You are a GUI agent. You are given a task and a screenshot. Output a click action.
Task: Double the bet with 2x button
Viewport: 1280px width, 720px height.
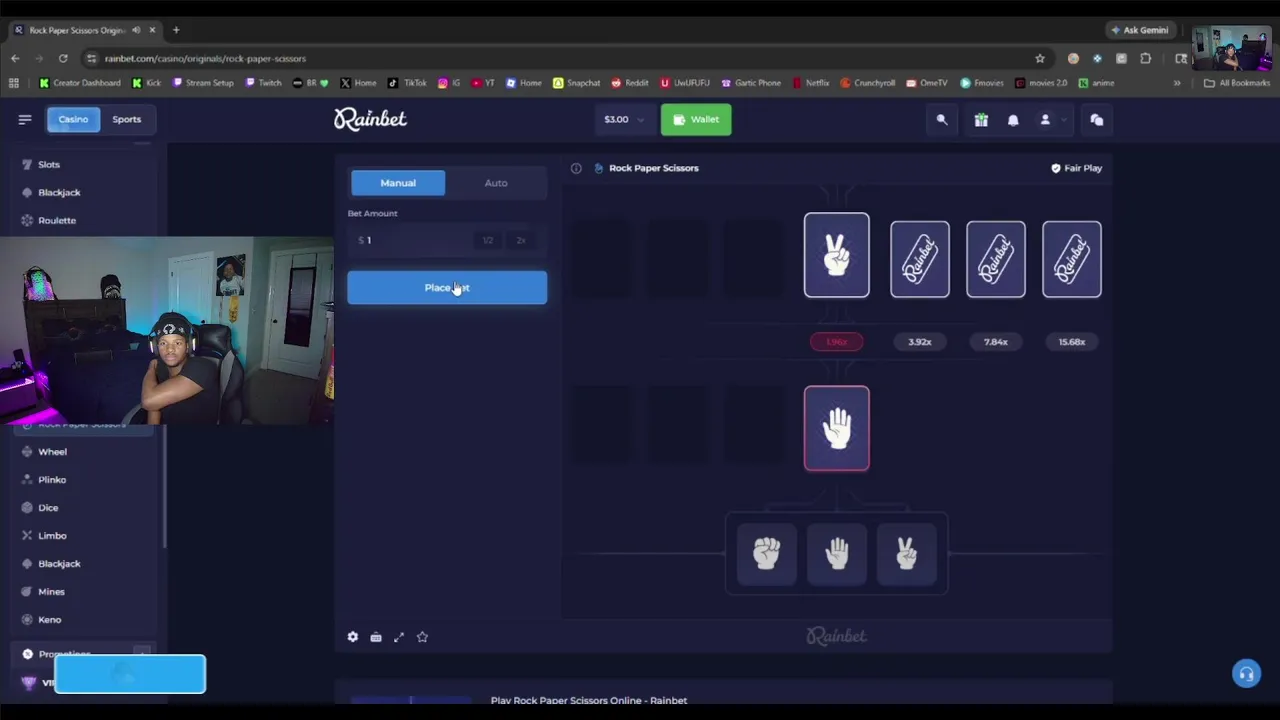click(521, 240)
